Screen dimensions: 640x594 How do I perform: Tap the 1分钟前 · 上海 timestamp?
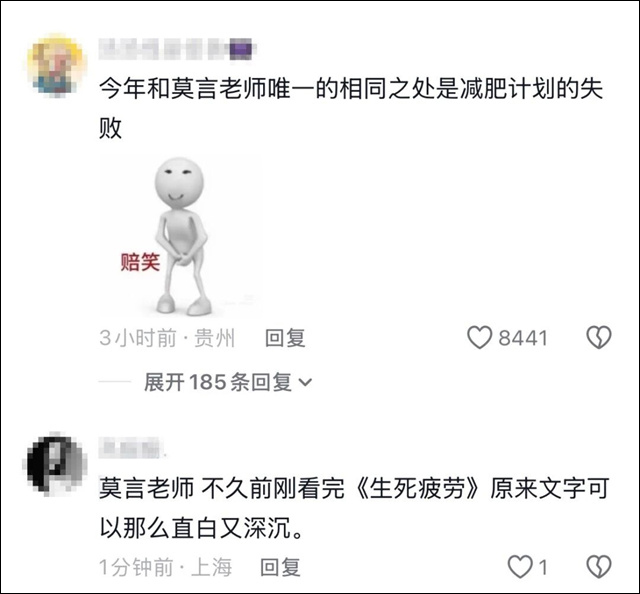tap(166, 567)
